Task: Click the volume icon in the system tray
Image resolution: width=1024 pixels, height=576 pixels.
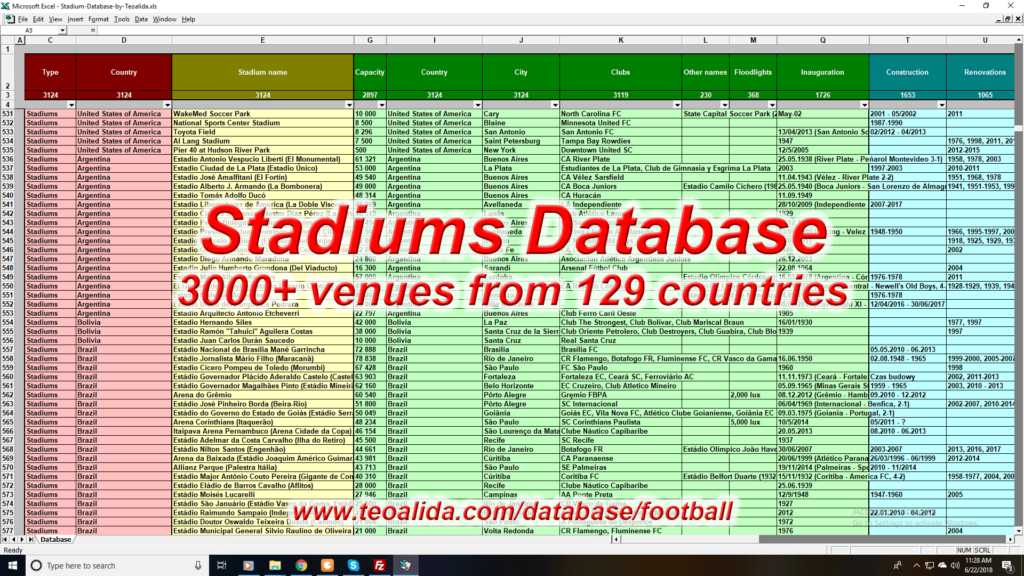Action: click(955, 565)
